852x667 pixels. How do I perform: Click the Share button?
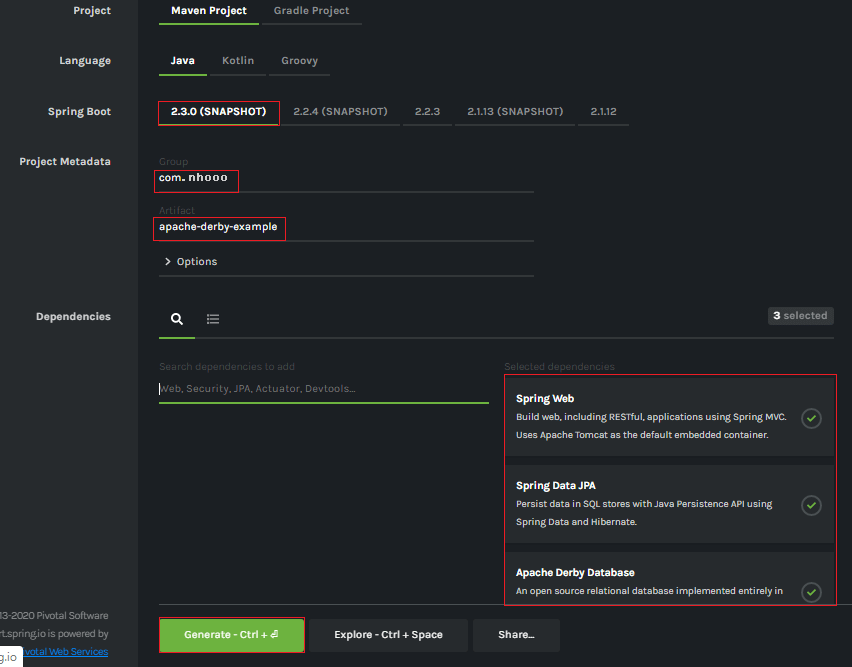pyautogui.click(x=516, y=635)
